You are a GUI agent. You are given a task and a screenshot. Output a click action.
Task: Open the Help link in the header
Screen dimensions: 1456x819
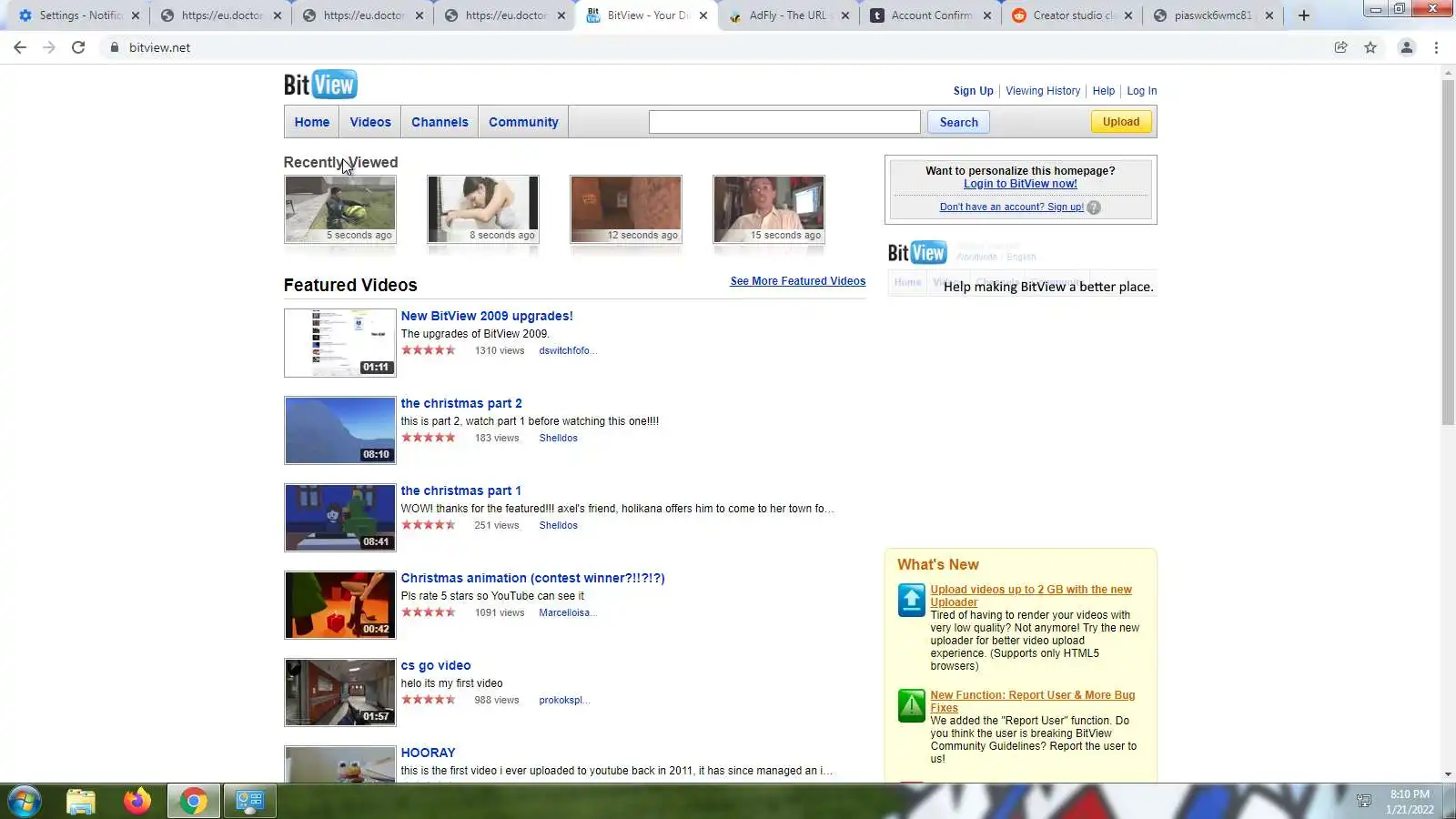(1104, 91)
